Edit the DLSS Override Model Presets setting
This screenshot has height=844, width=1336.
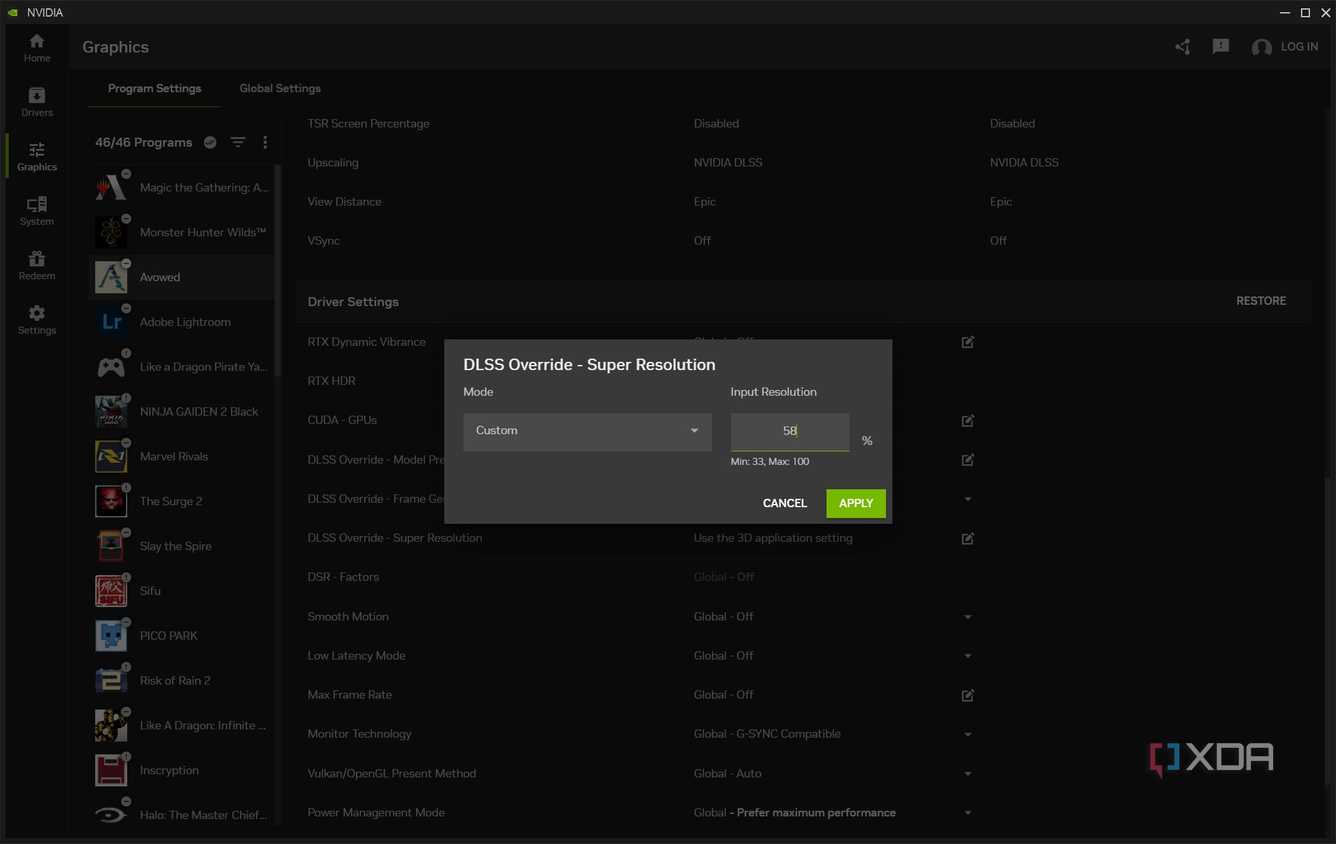point(968,460)
